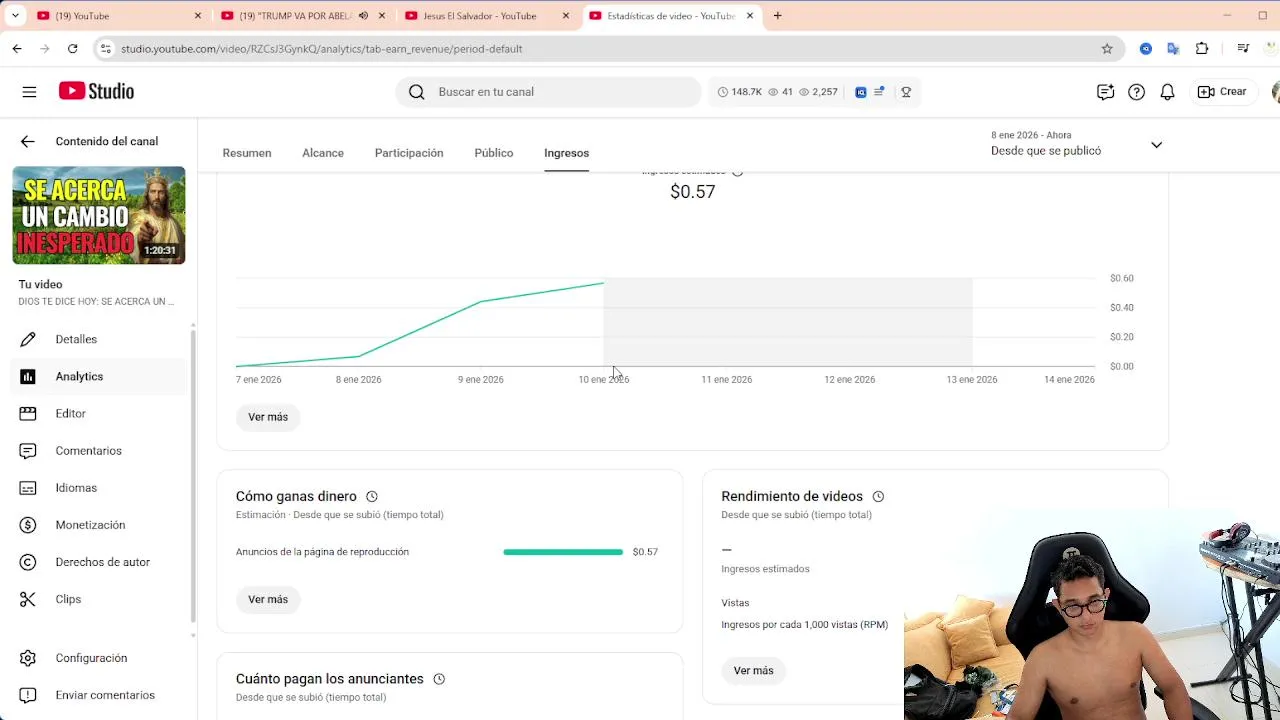Open the browser extensions puzzle icon

[1202, 48]
